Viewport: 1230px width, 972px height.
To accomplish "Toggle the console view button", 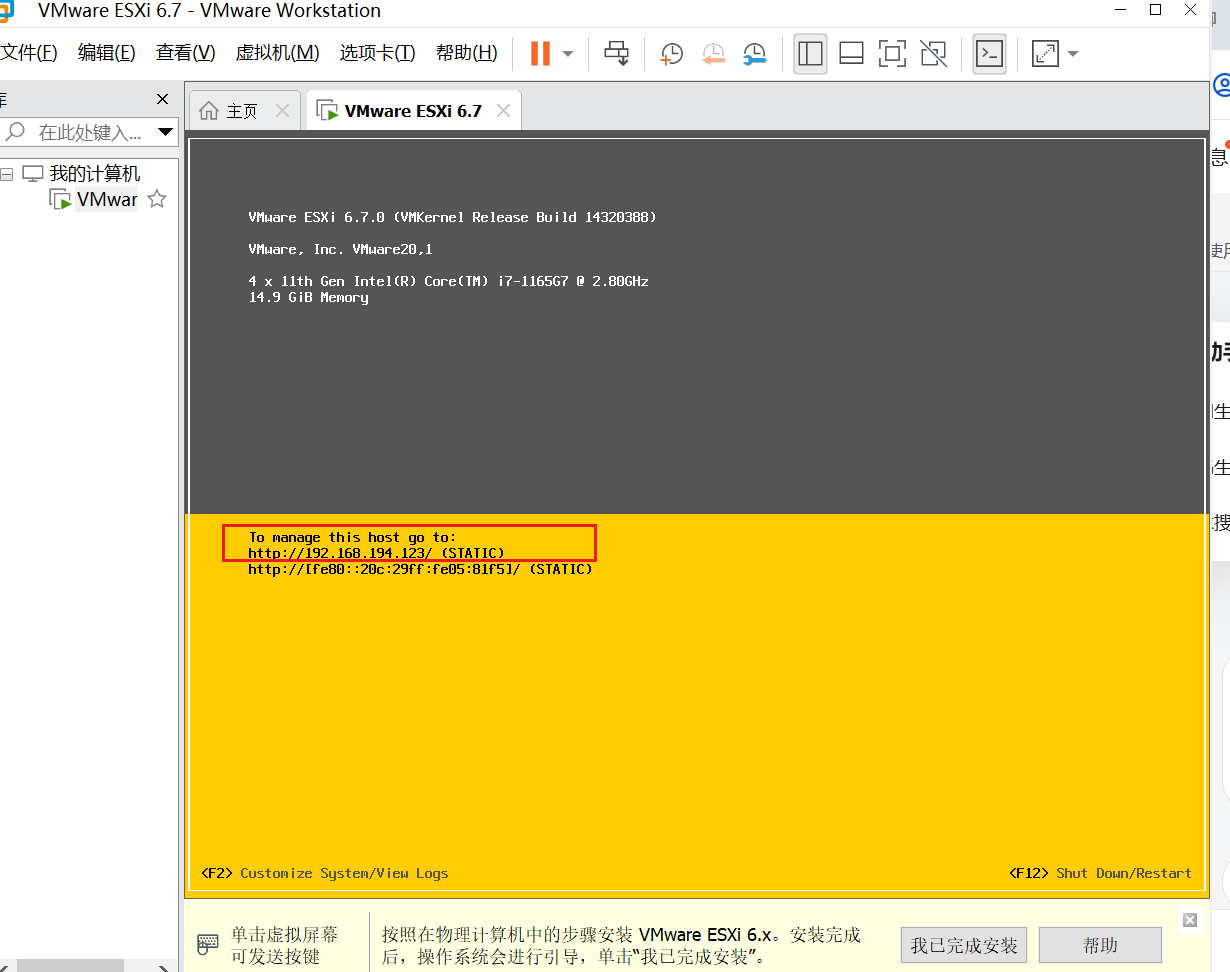I will (x=989, y=53).
